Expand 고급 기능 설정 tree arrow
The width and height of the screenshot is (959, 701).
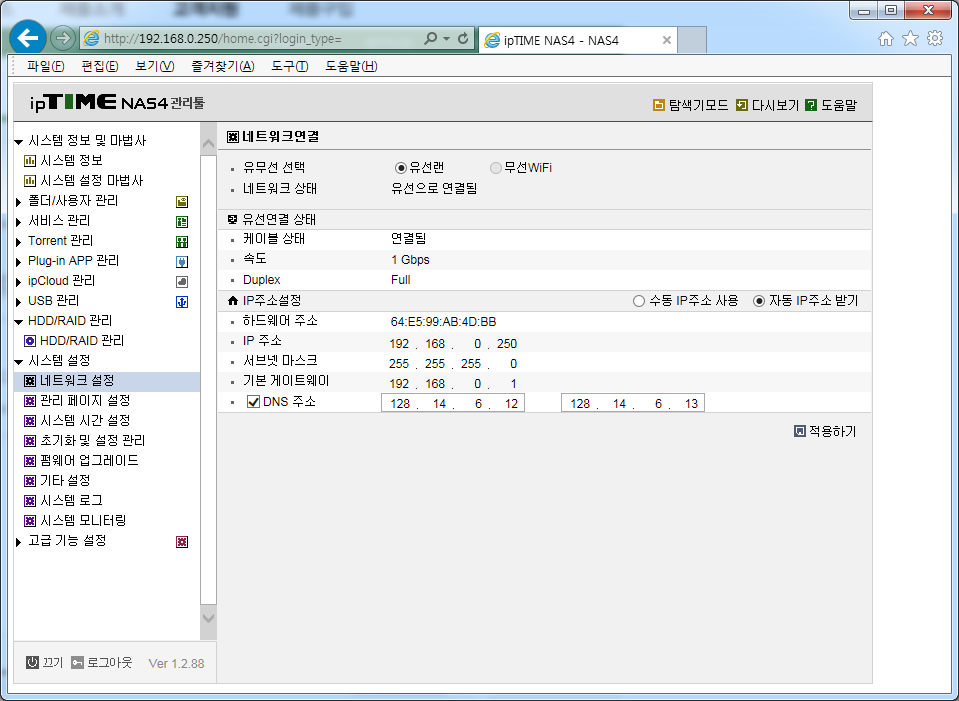point(18,542)
